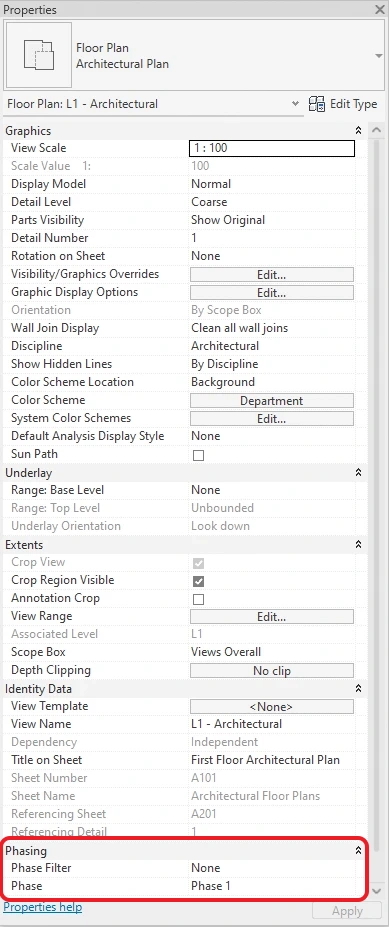Click the Underlay Orientation value Look down

point(221,526)
